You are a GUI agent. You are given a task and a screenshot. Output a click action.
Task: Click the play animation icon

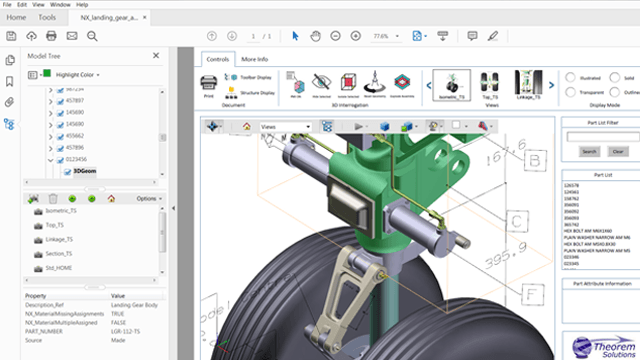point(359,127)
